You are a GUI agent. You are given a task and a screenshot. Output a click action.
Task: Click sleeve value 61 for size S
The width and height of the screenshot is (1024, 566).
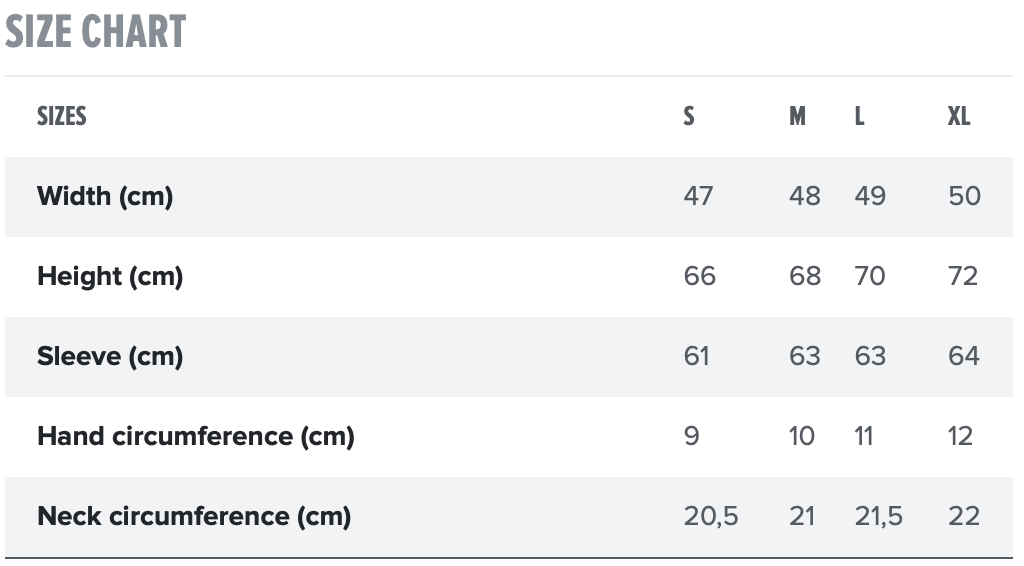[x=697, y=356]
